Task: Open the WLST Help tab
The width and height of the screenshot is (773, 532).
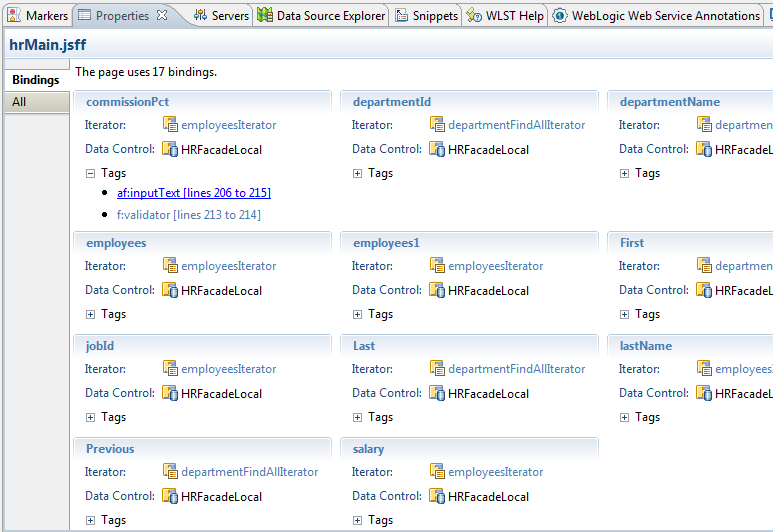Action: click(x=505, y=16)
